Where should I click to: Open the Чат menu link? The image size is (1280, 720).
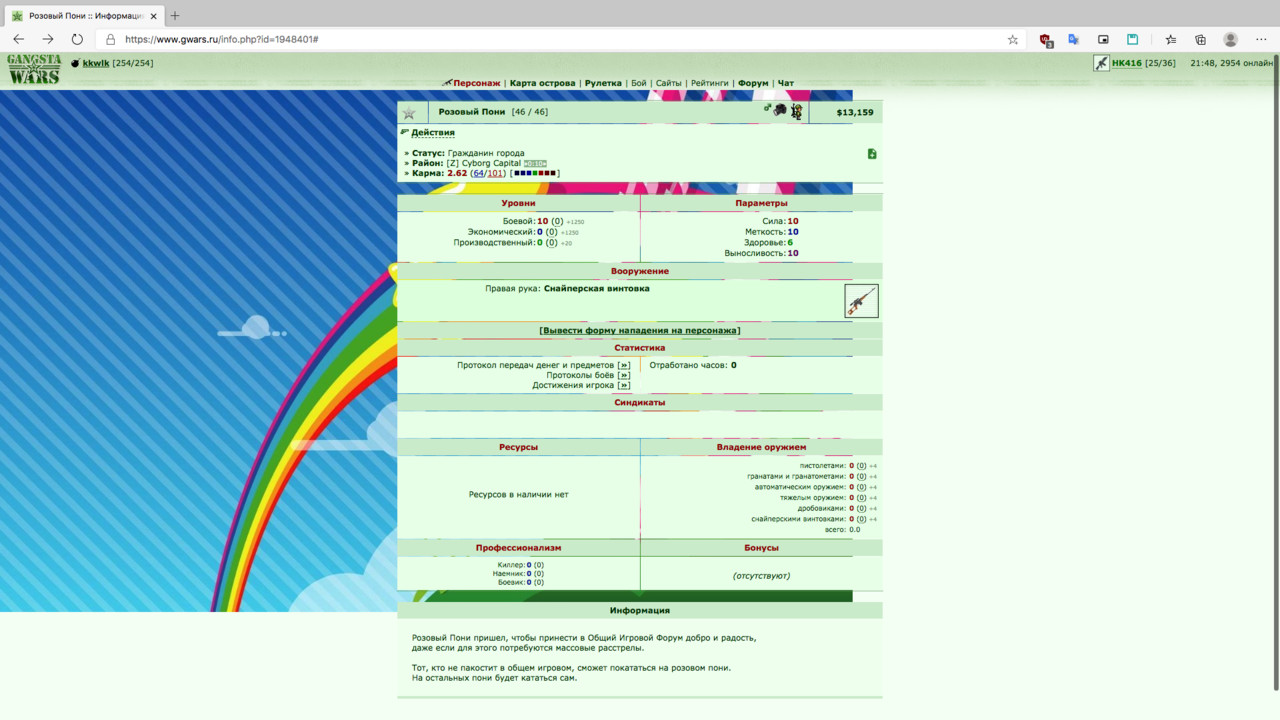point(786,83)
